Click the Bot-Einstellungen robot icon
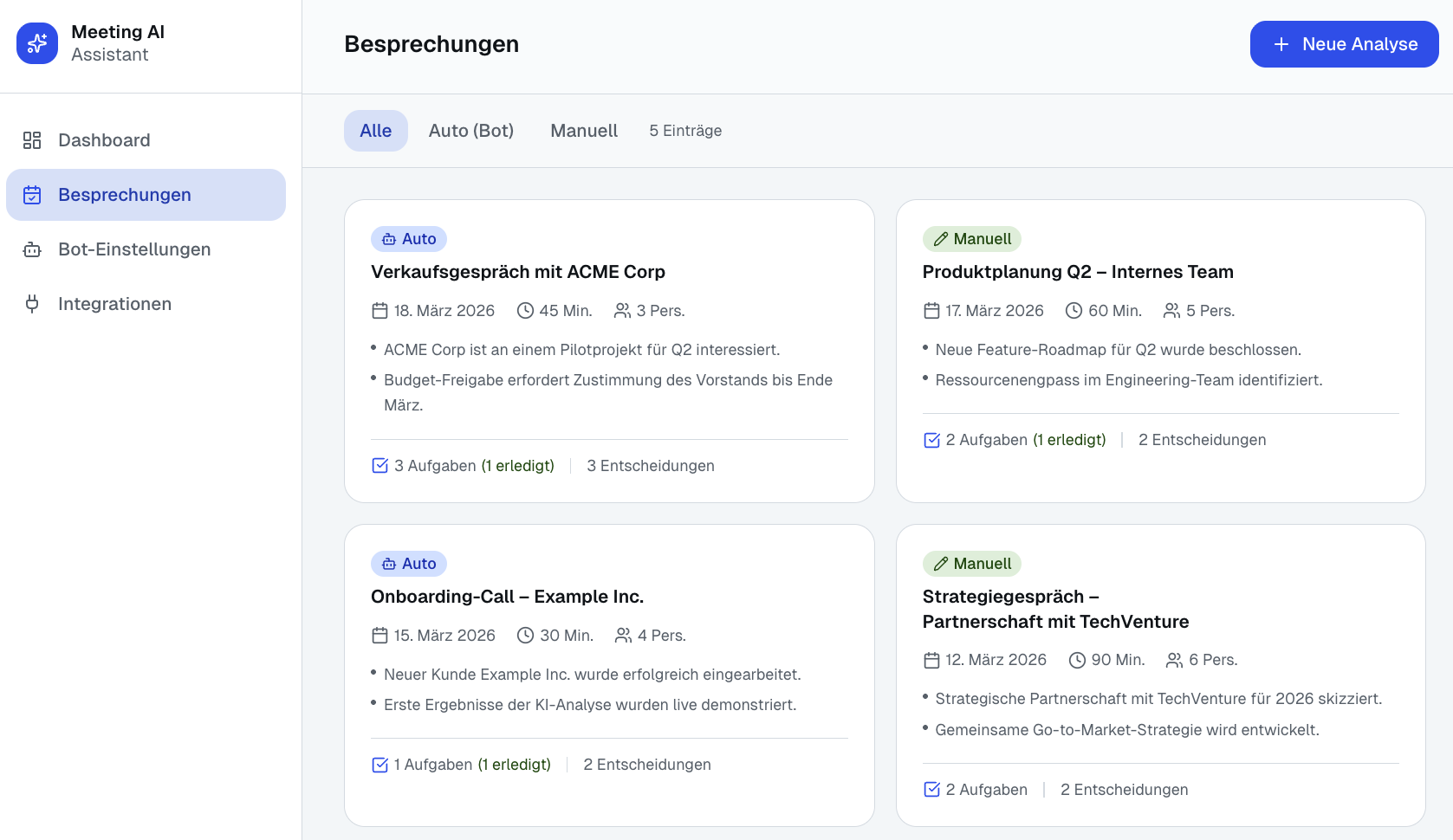Viewport: 1453px width, 840px height. (x=32, y=249)
